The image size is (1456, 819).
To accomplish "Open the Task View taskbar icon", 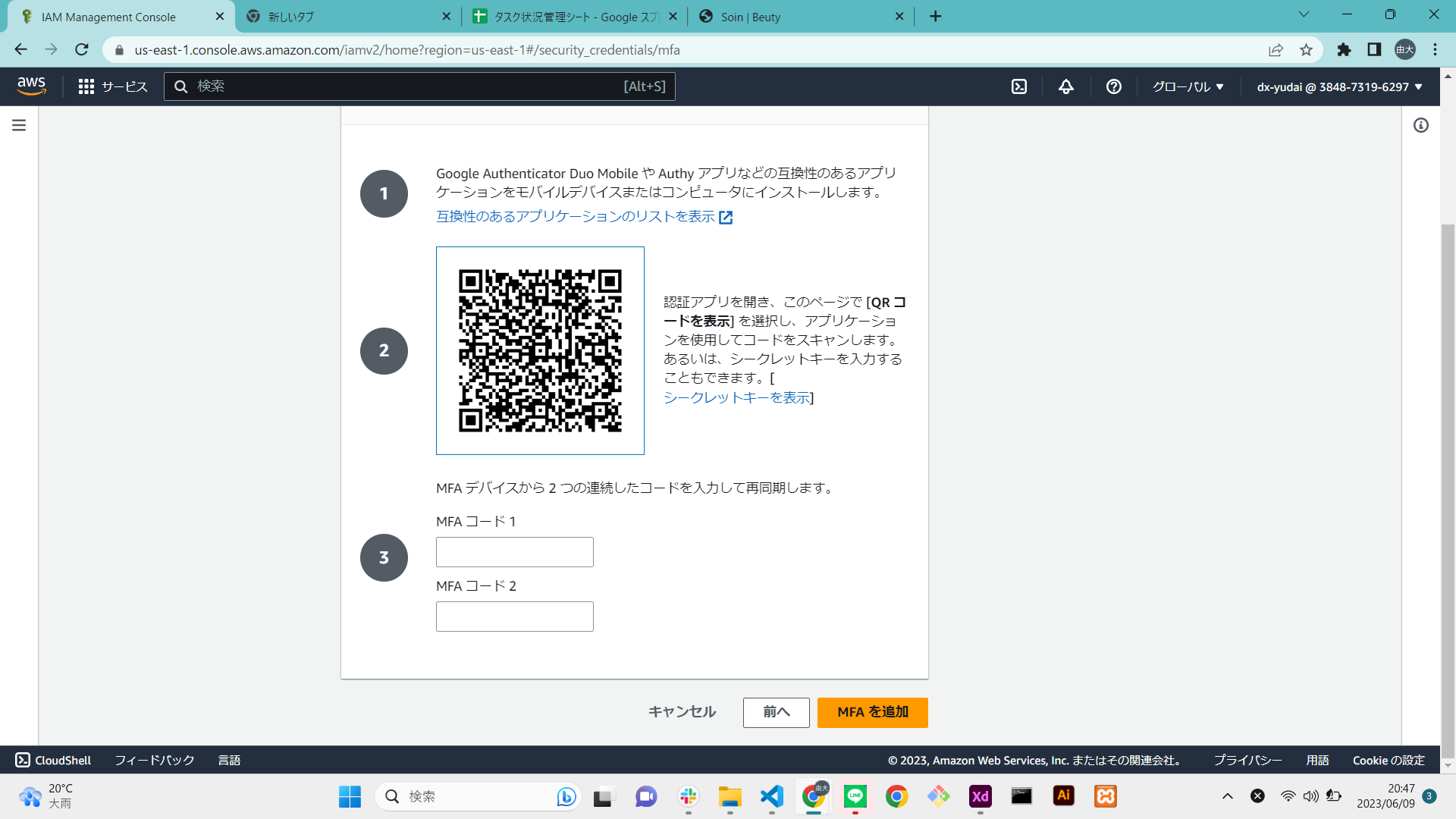I will [x=603, y=796].
